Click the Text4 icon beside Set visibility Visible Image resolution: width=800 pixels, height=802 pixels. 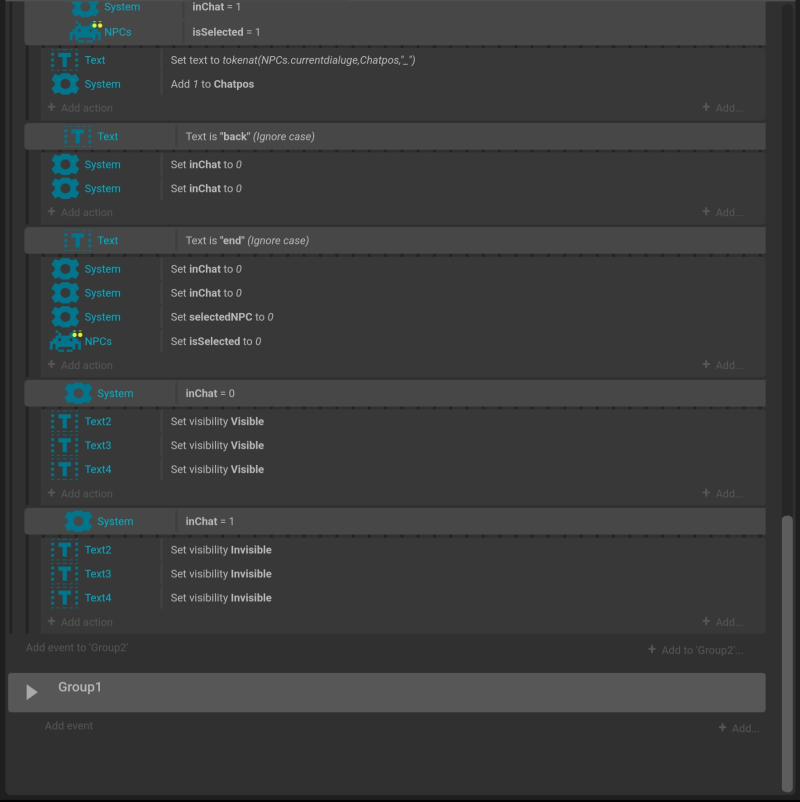pos(64,470)
